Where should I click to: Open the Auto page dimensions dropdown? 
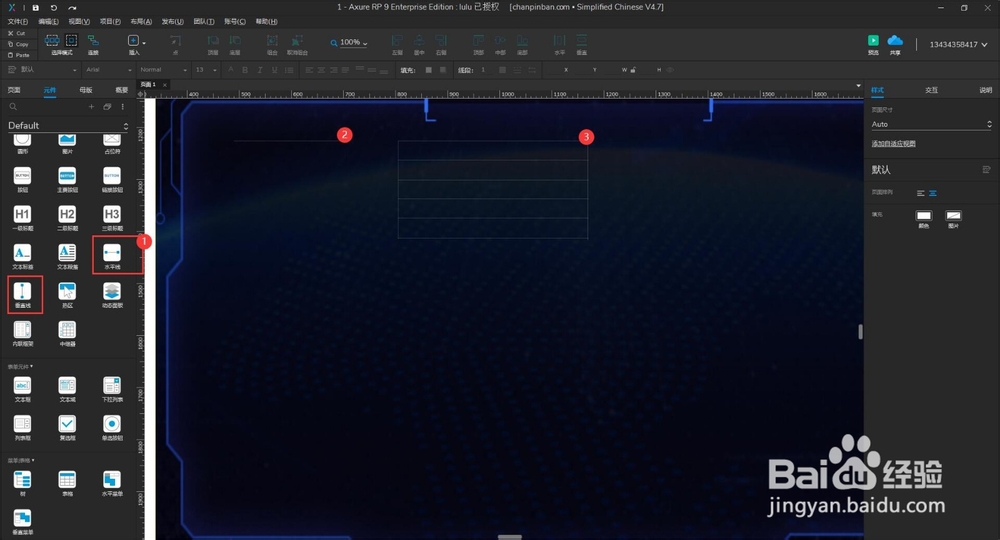coord(931,124)
